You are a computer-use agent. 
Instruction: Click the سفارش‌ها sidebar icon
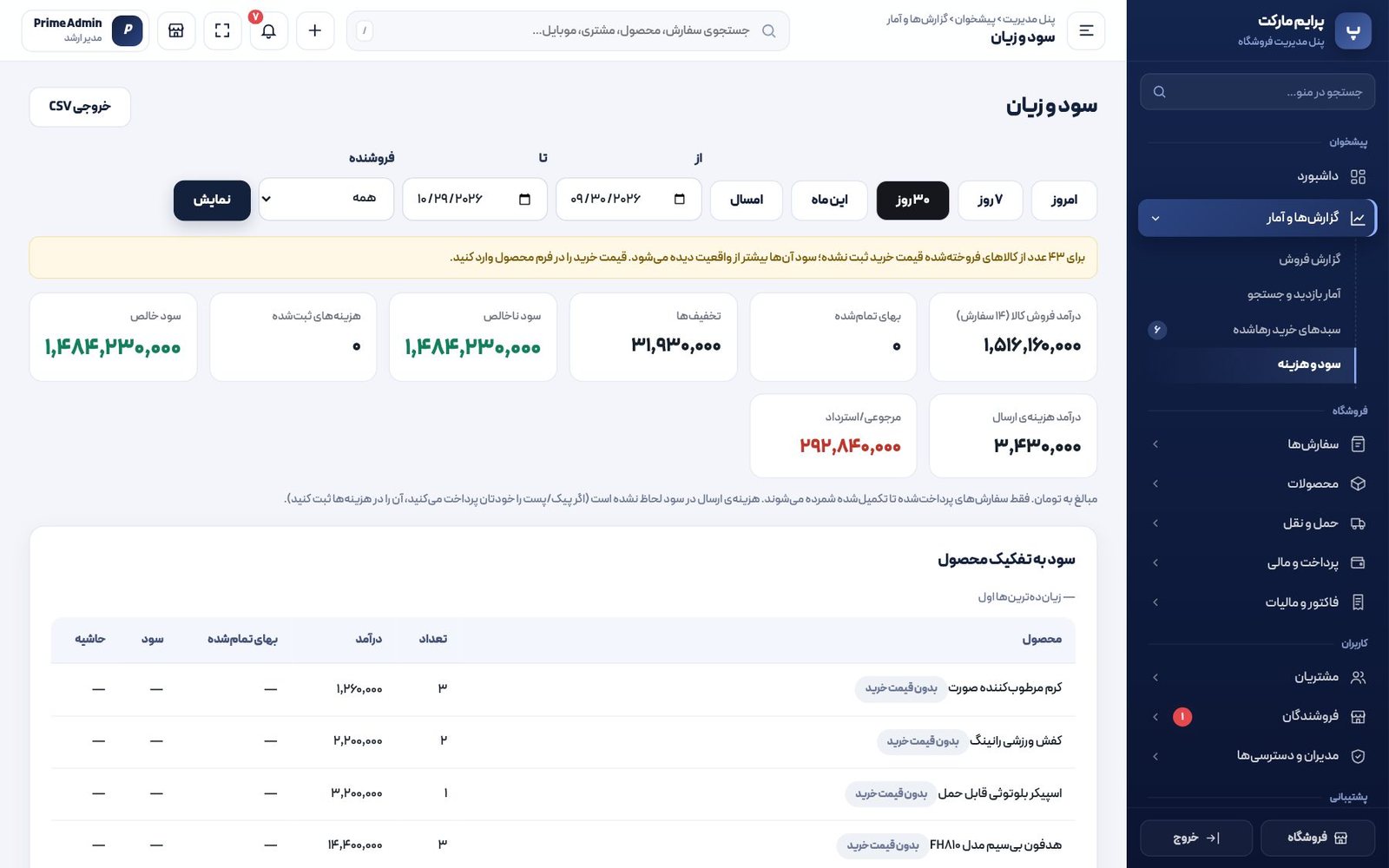coord(1358,444)
